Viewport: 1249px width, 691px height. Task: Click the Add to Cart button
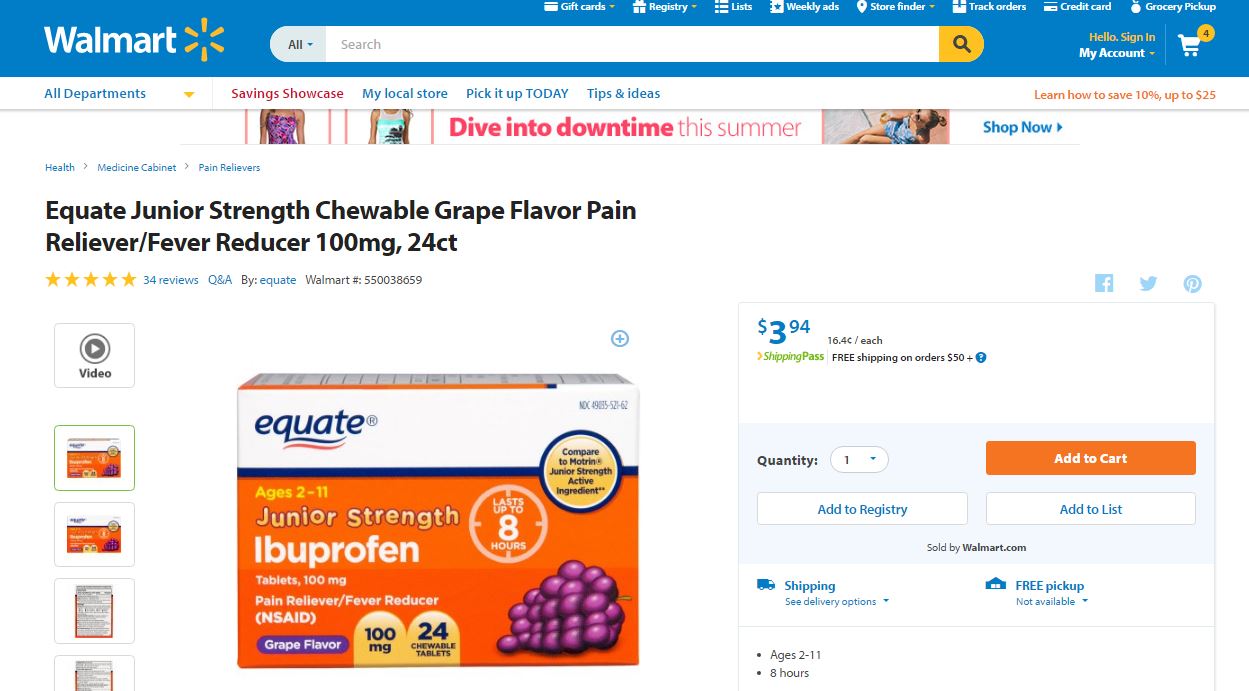[x=1090, y=458]
